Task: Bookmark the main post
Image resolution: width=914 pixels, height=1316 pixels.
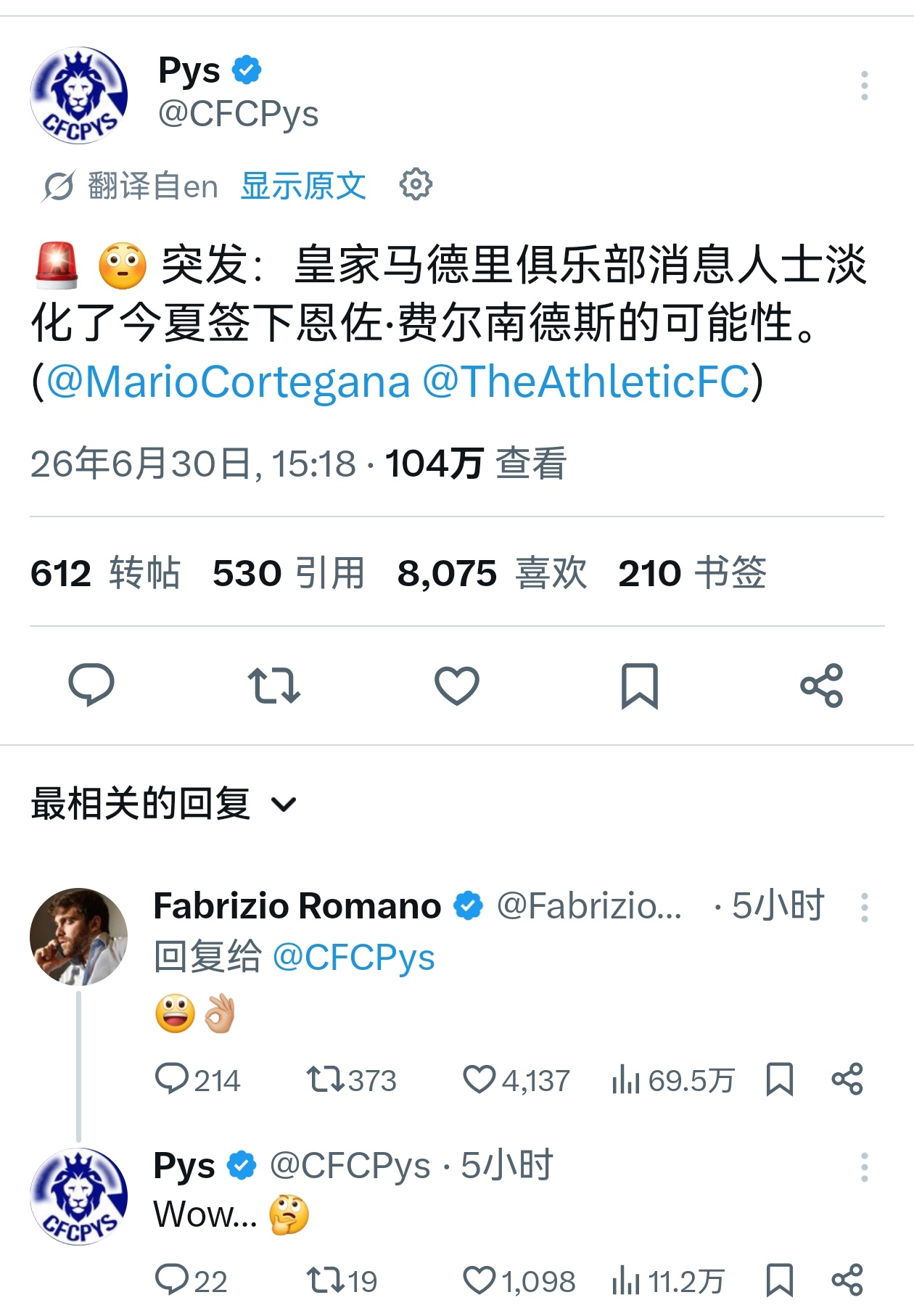Action: point(640,686)
